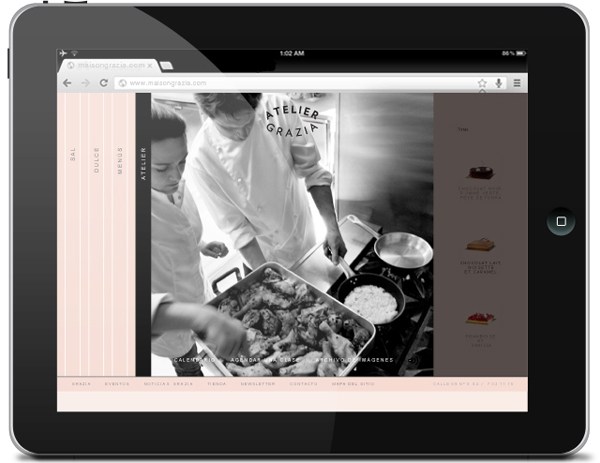Image resolution: width=600 pixels, height=463 pixels.
Task: Select the dark chocolate cake thumbnail
Action: point(480,173)
